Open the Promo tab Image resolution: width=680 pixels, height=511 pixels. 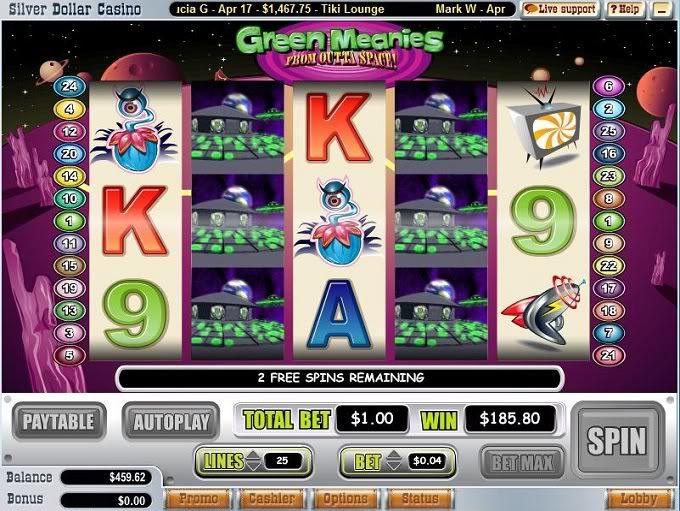click(198, 498)
